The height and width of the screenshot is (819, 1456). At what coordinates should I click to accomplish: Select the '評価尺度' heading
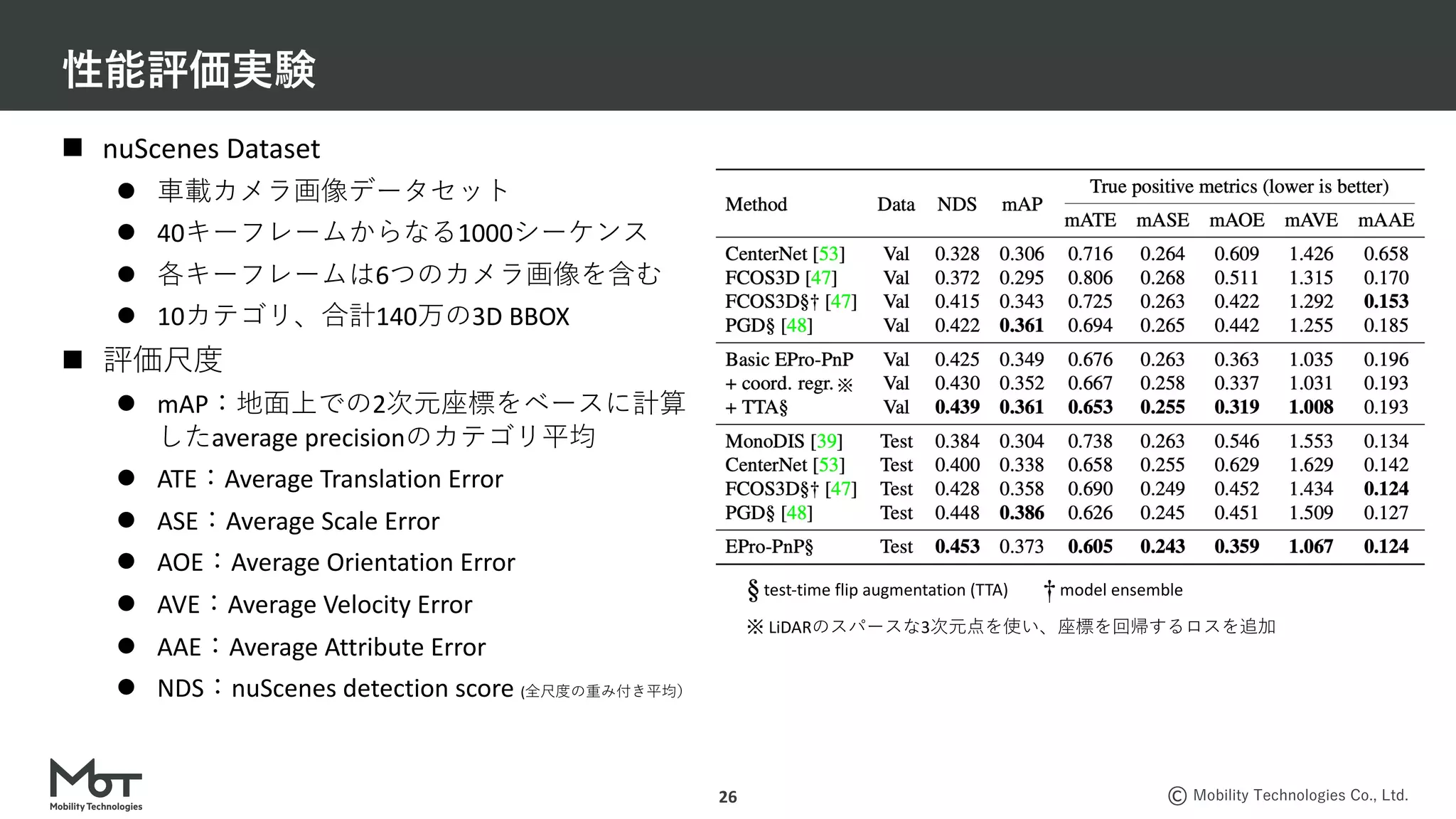tap(163, 359)
